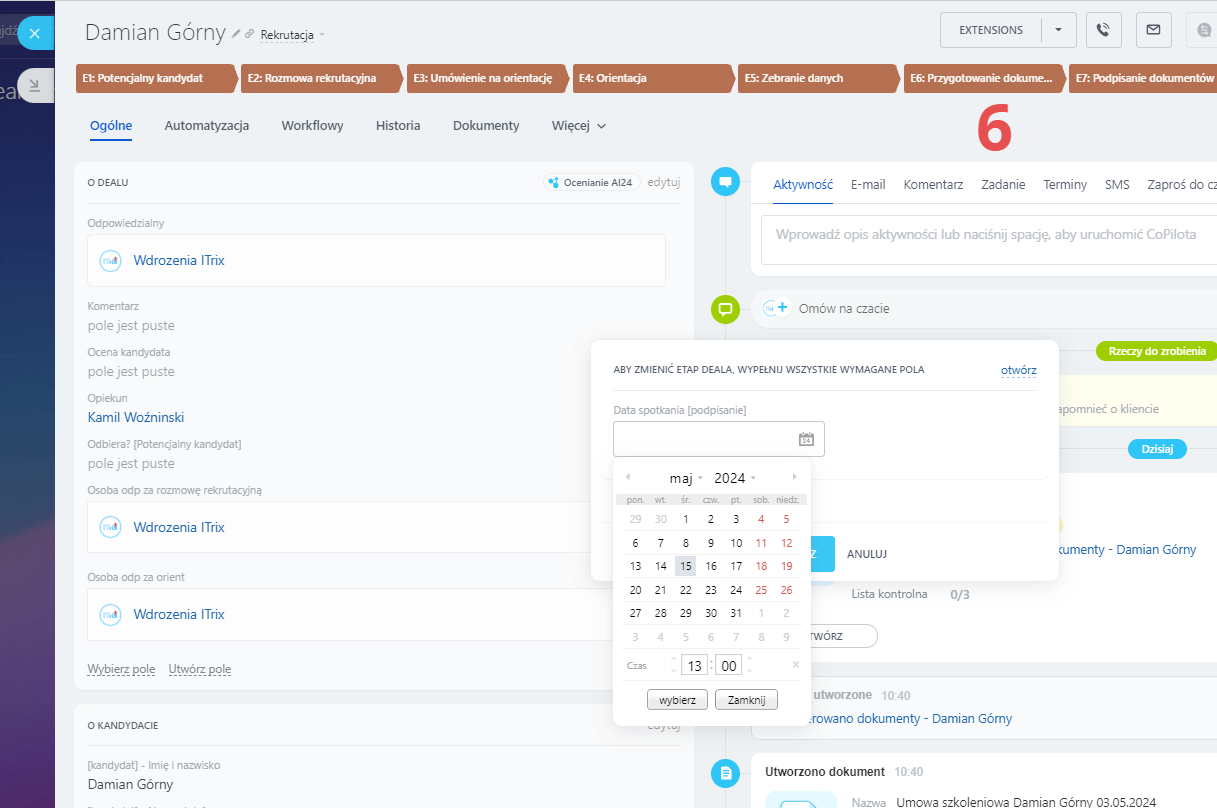This screenshot has width=1217, height=808.
Task: Close the deal side panel with X
Action: [35, 33]
